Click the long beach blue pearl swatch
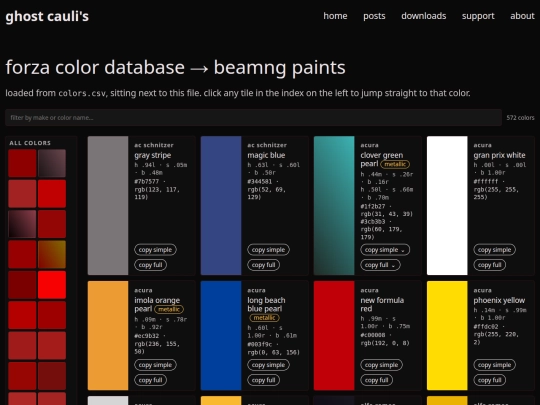Image resolution: width=540 pixels, height=405 pixels. click(221, 335)
